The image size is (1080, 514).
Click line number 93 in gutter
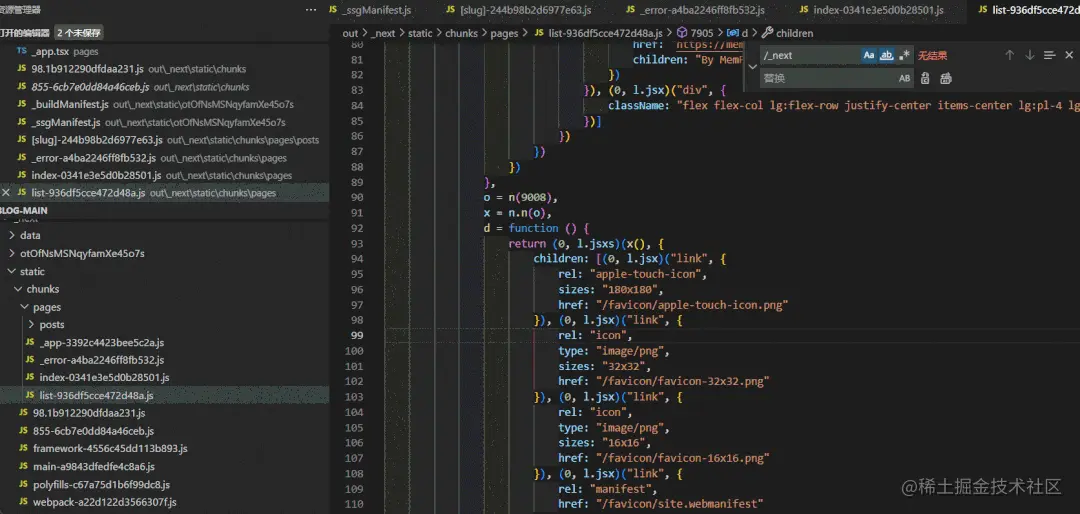[x=356, y=245]
